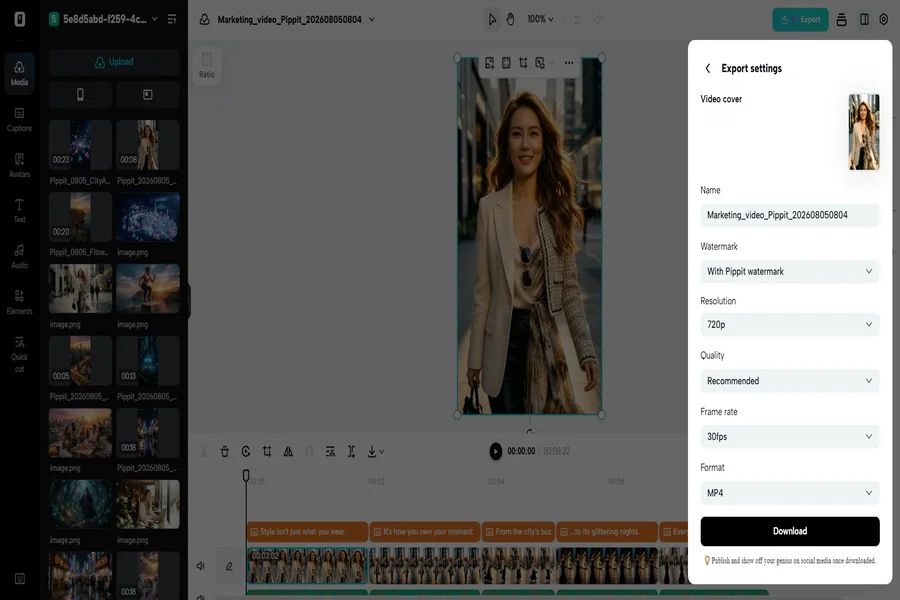
Task: Select the first video clip in timeline
Action: tap(307, 566)
